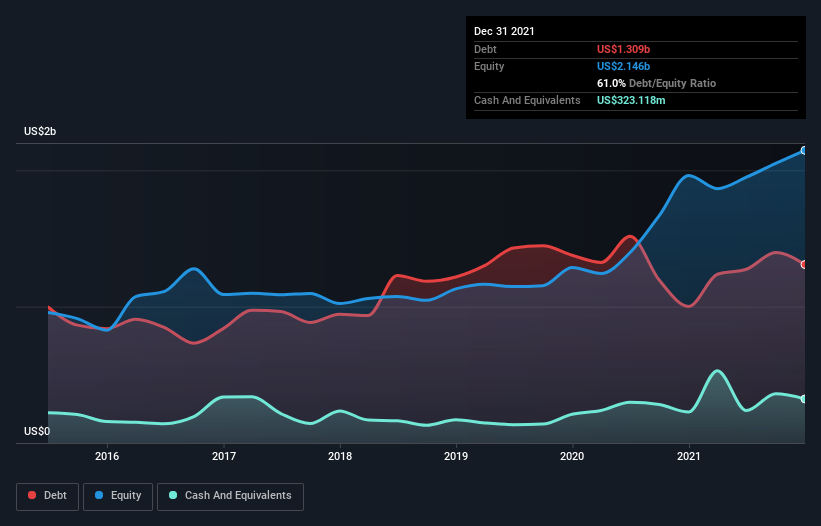The image size is (821, 526).
Task: Click the US$2.146b equity value
Action: click(x=623, y=66)
